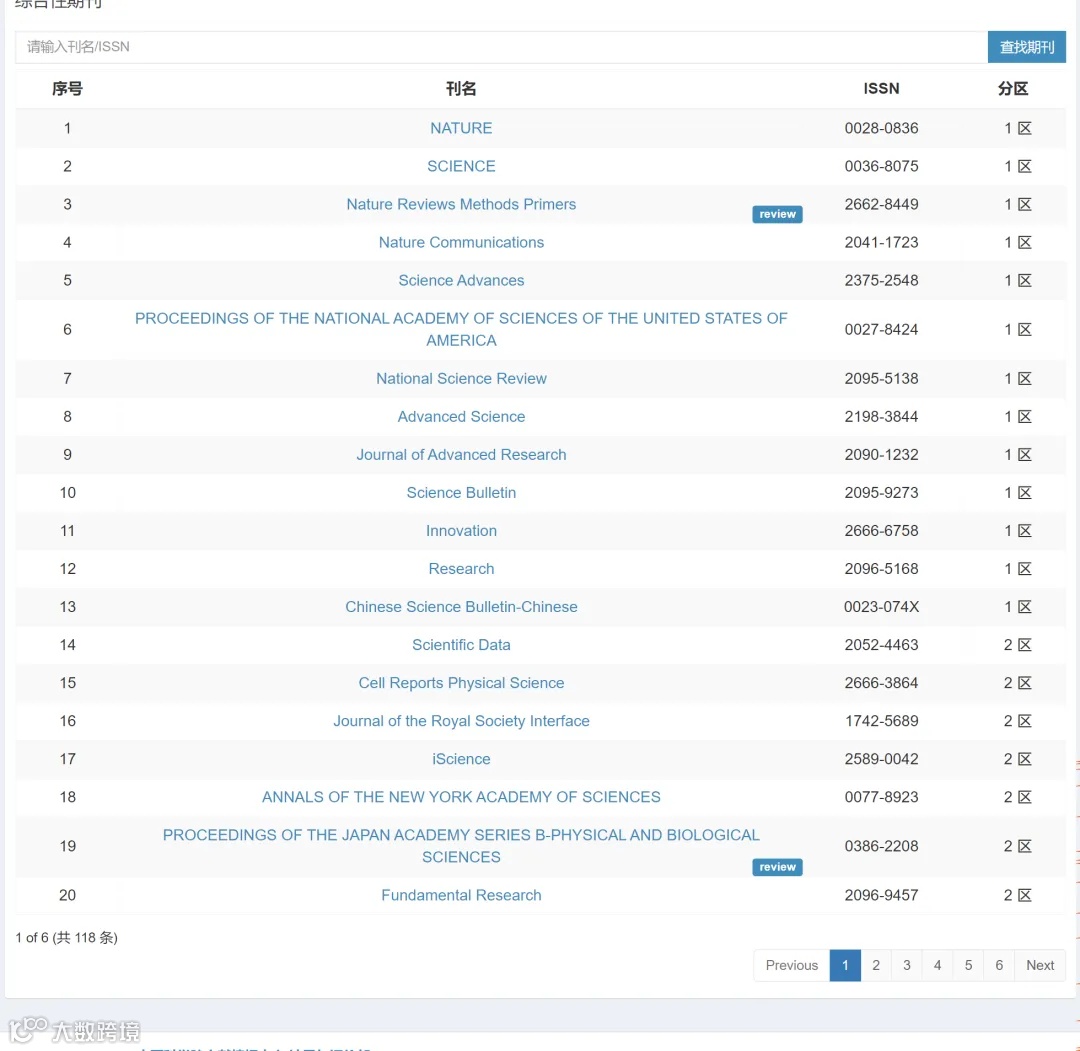Select ISSN 2198-3844 cell
Image resolution: width=1080 pixels, height=1051 pixels.
(881, 416)
